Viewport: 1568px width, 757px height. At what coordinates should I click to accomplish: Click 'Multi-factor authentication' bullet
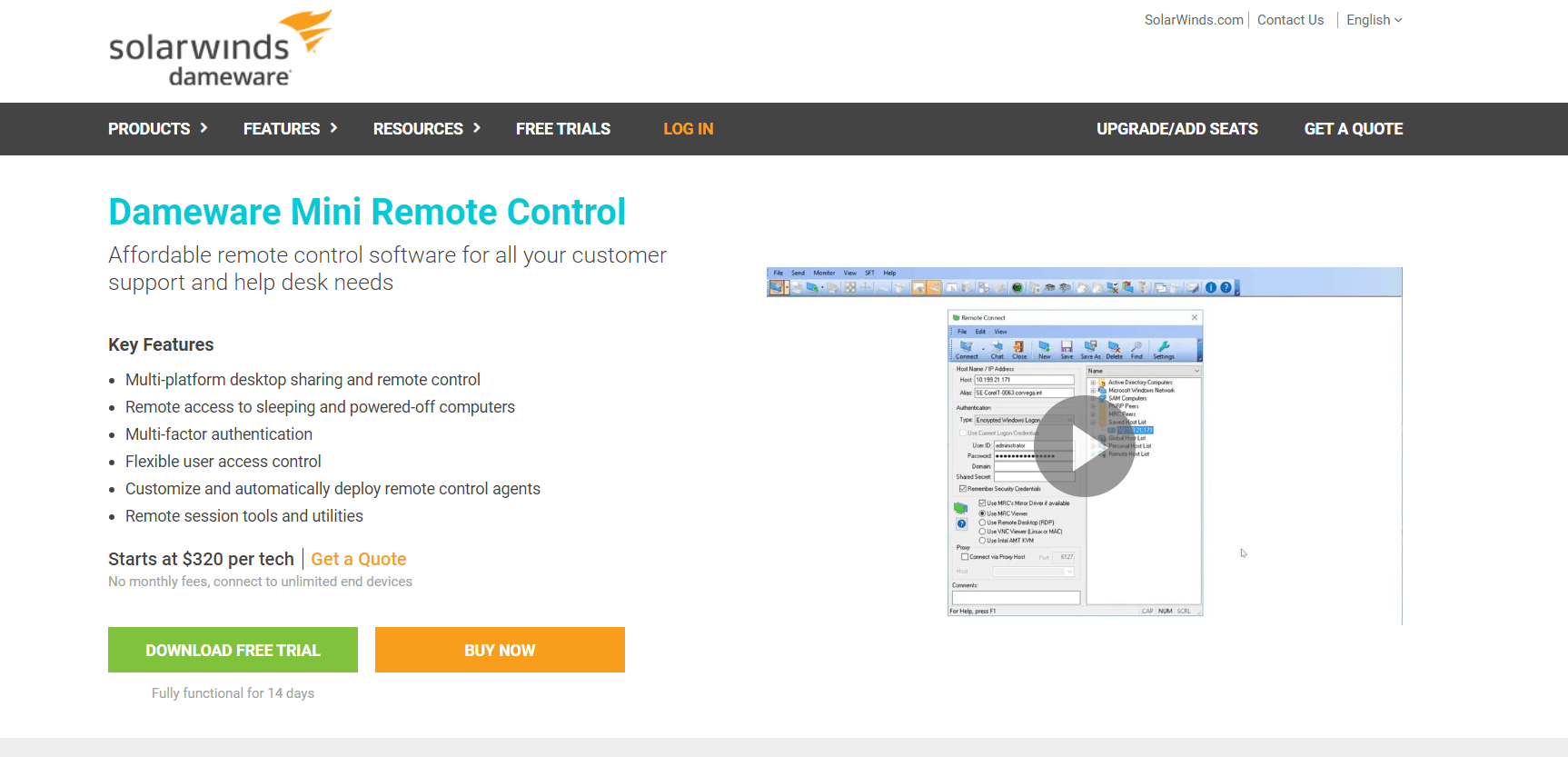pos(219,434)
